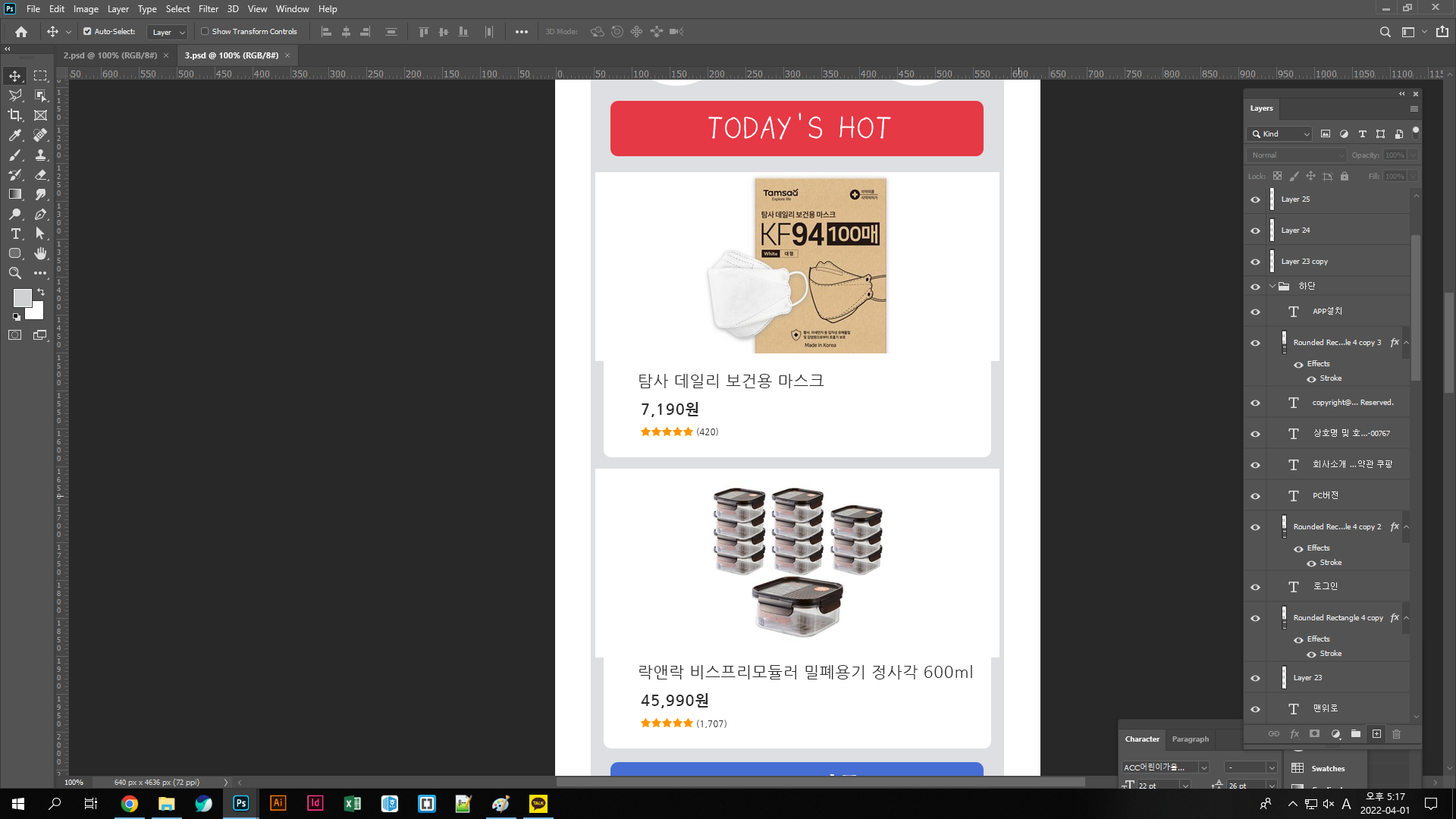Open the layer filter Kind dropdown

pyautogui.click(x=1280, y=134)
